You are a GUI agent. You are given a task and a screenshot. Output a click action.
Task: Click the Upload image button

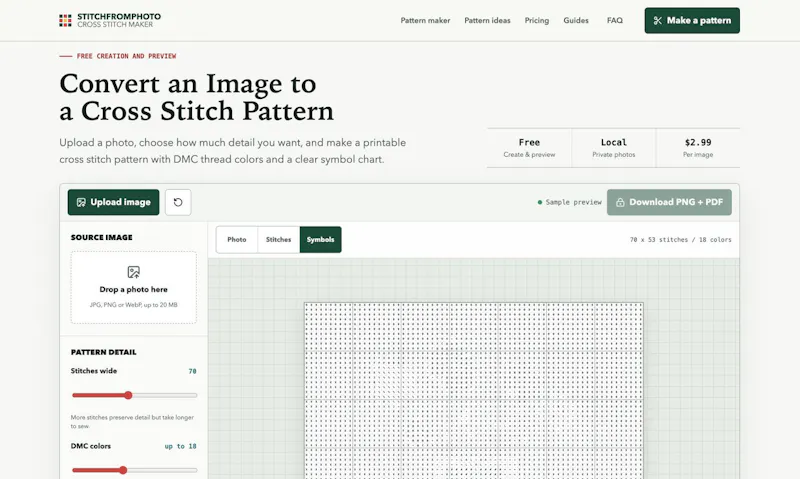(113, 202)
